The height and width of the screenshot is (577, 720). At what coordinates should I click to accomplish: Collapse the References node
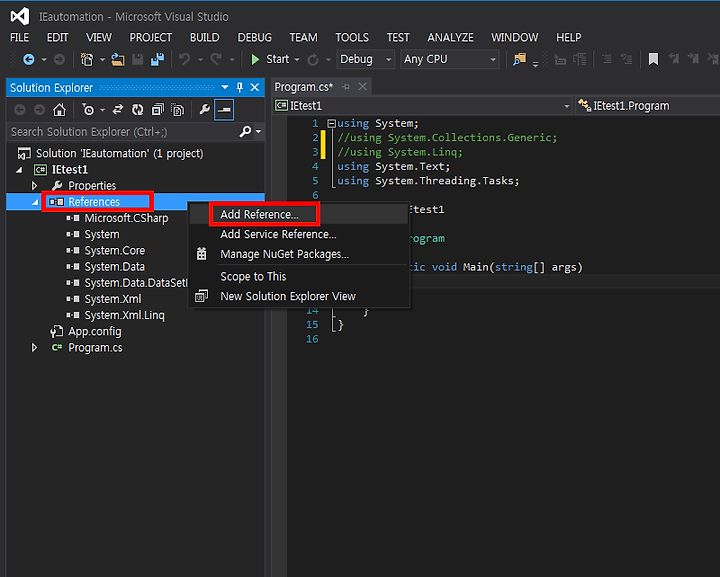[35, 202]
